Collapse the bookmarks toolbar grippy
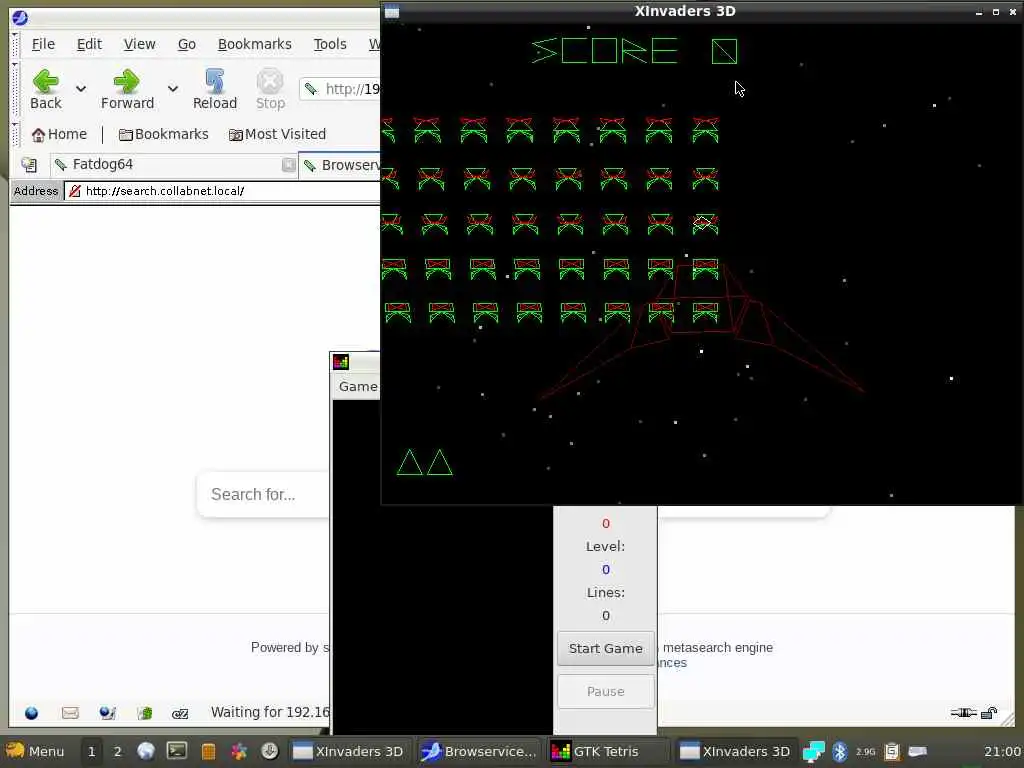This screenshot has width=1024, height=768. point(16,134)
